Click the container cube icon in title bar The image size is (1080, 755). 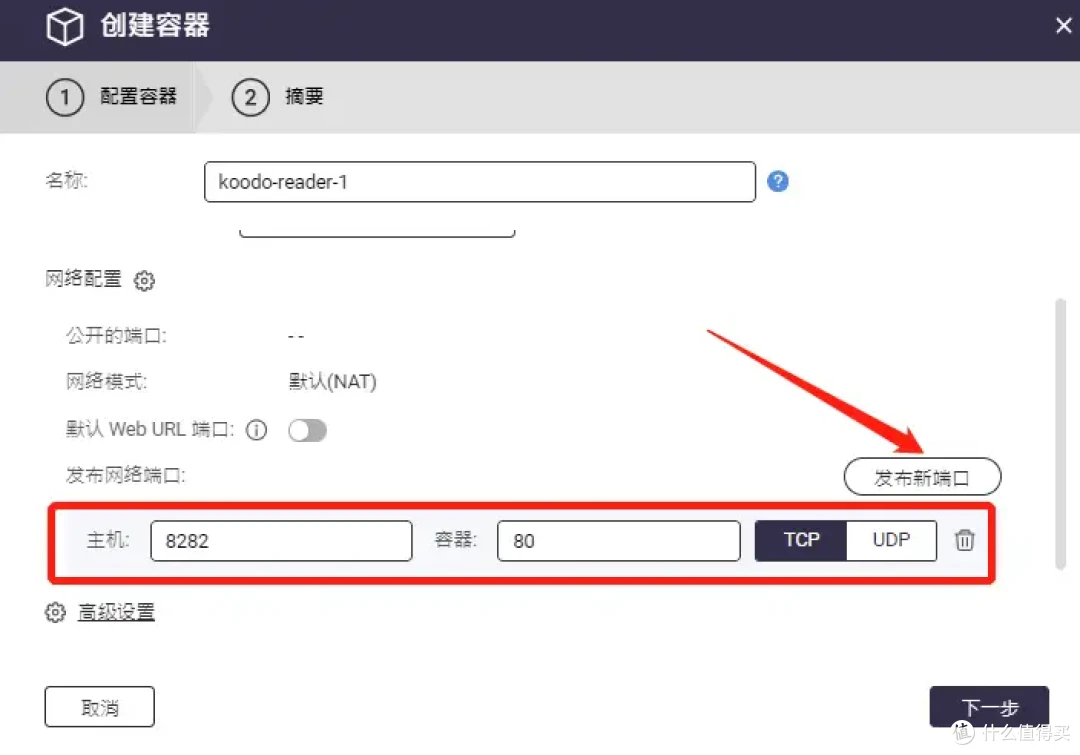[x=65, y=26]
